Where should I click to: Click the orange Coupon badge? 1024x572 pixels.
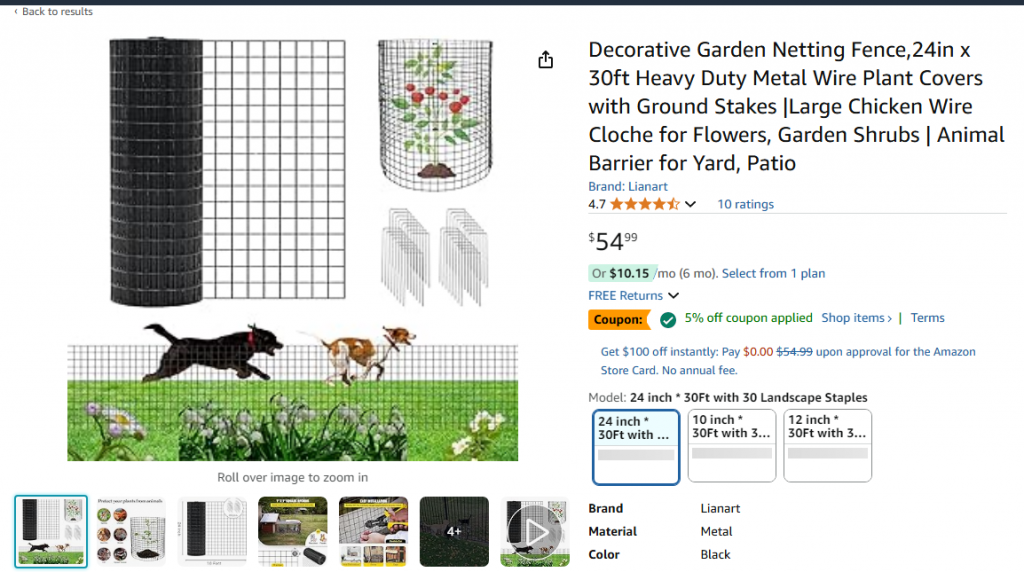coord(618,320)
